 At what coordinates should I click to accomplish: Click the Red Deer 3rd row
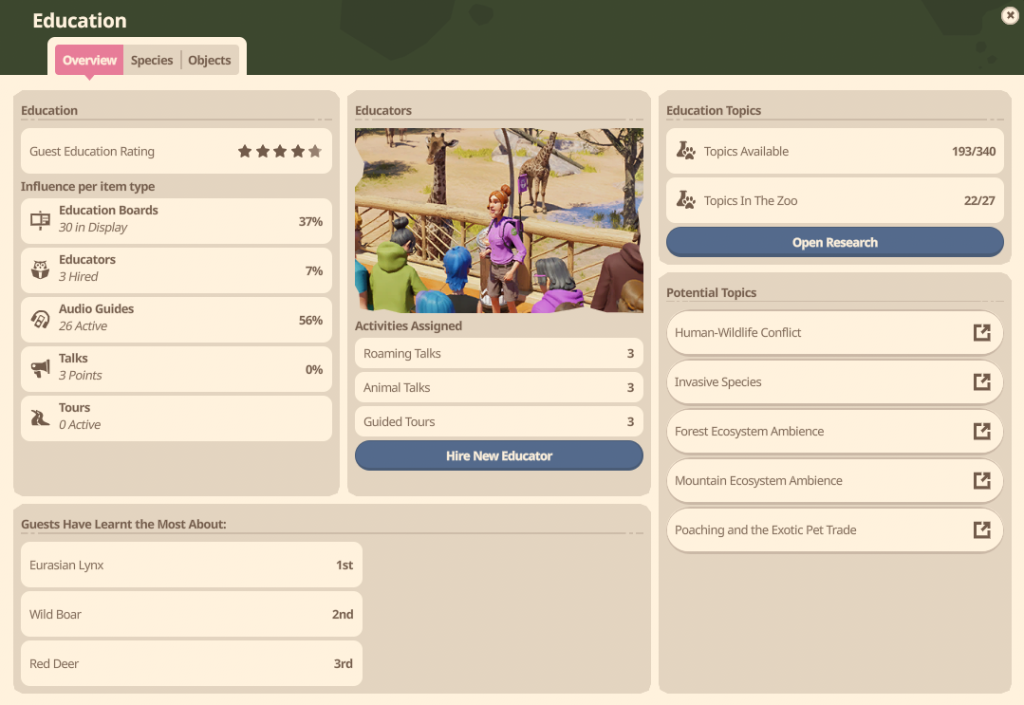click(191, 663)
